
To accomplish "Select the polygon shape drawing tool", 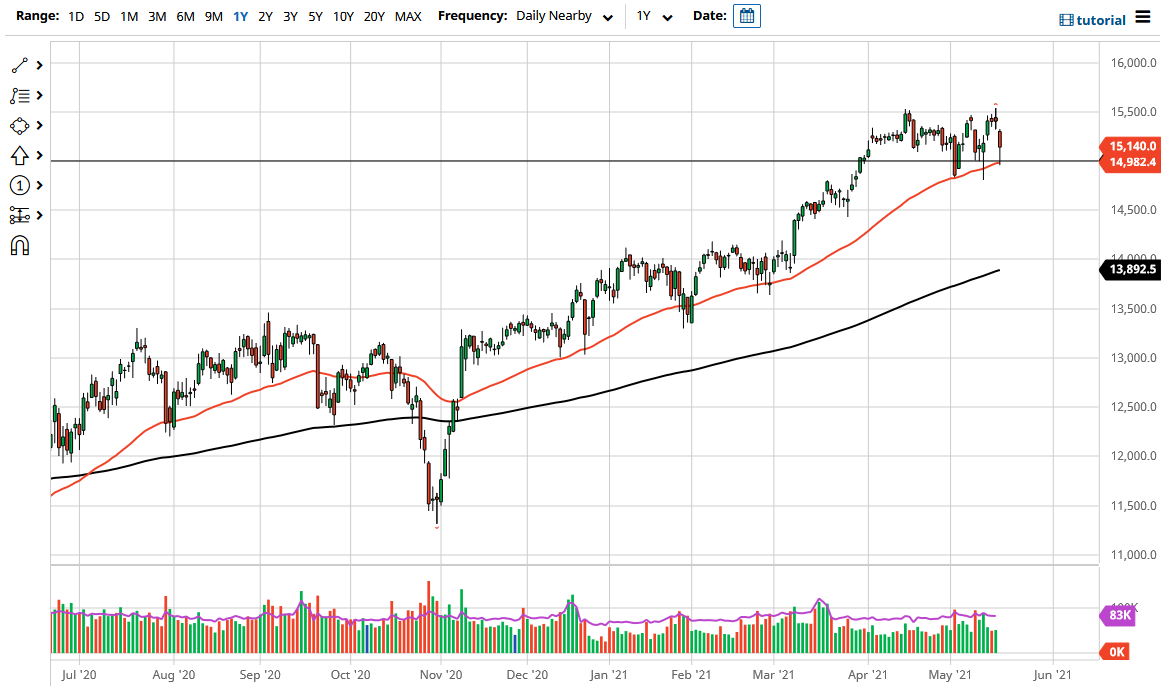I will pyautogui.click(x=20, y=125).
